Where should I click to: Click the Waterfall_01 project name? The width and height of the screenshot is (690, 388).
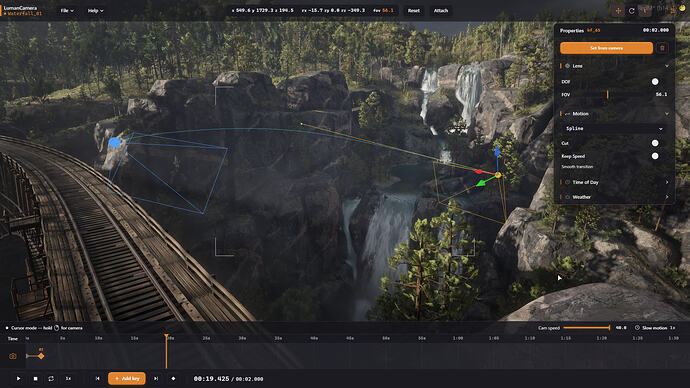(25, 14)
